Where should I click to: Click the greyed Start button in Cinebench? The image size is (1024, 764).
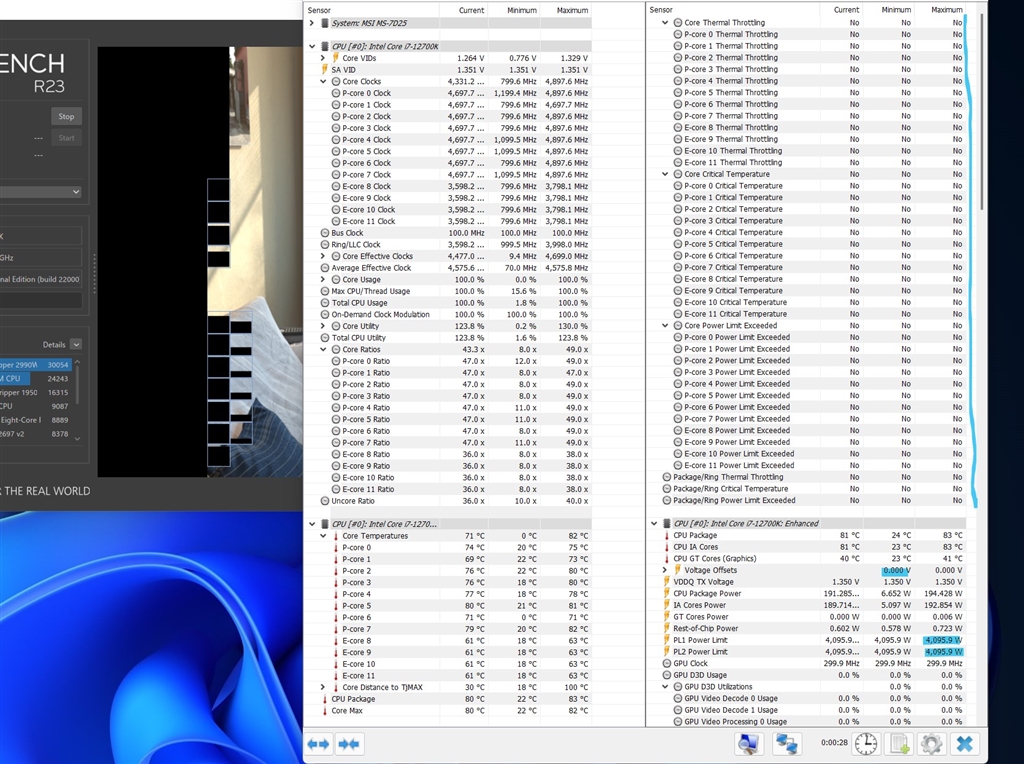66,138
